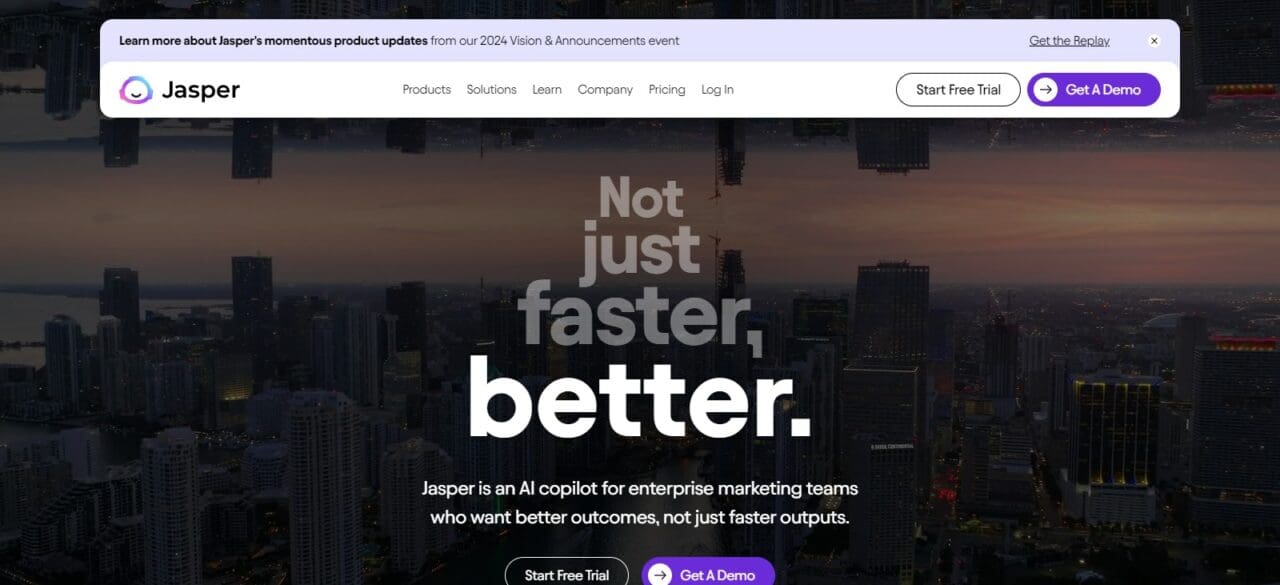This screenshot has height=585, width=1280.
Task: Click the hero Start Free Trial button
Action: tap(567, 574)
